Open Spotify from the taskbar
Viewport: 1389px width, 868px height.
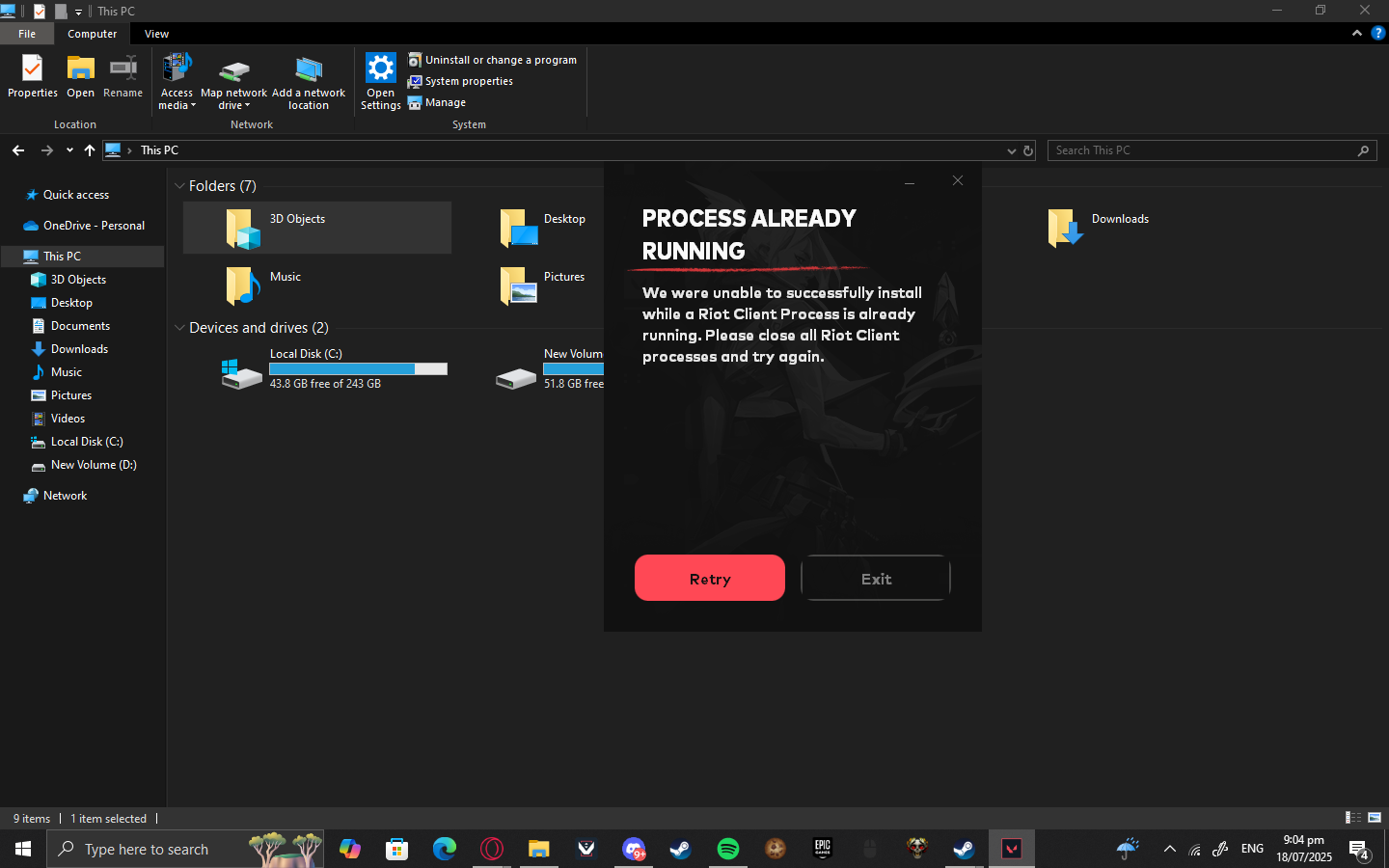point(727,849)
